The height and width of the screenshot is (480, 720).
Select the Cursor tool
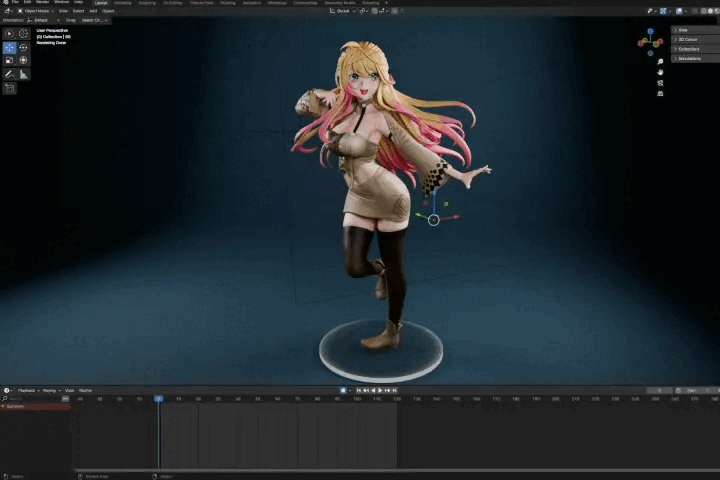point(23,33)
